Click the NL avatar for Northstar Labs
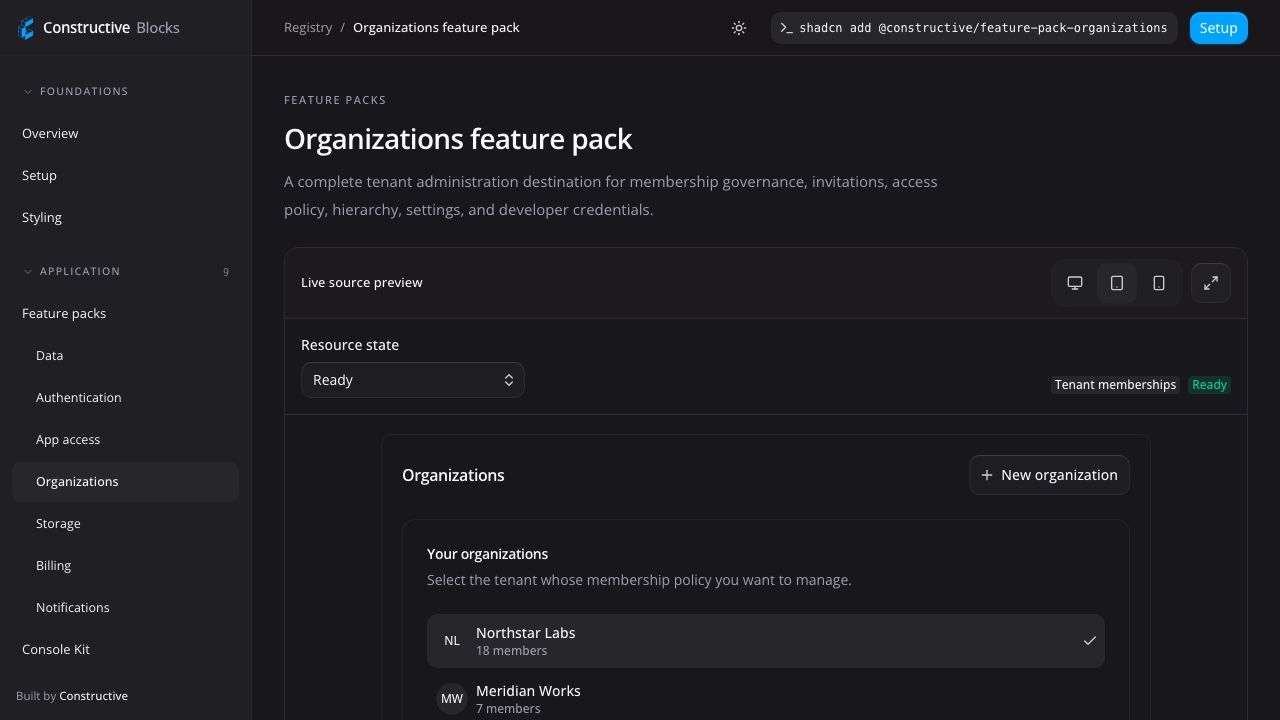Image resolution: width=1280 pixels, height=720 pixels. click(x=452, y=641)
